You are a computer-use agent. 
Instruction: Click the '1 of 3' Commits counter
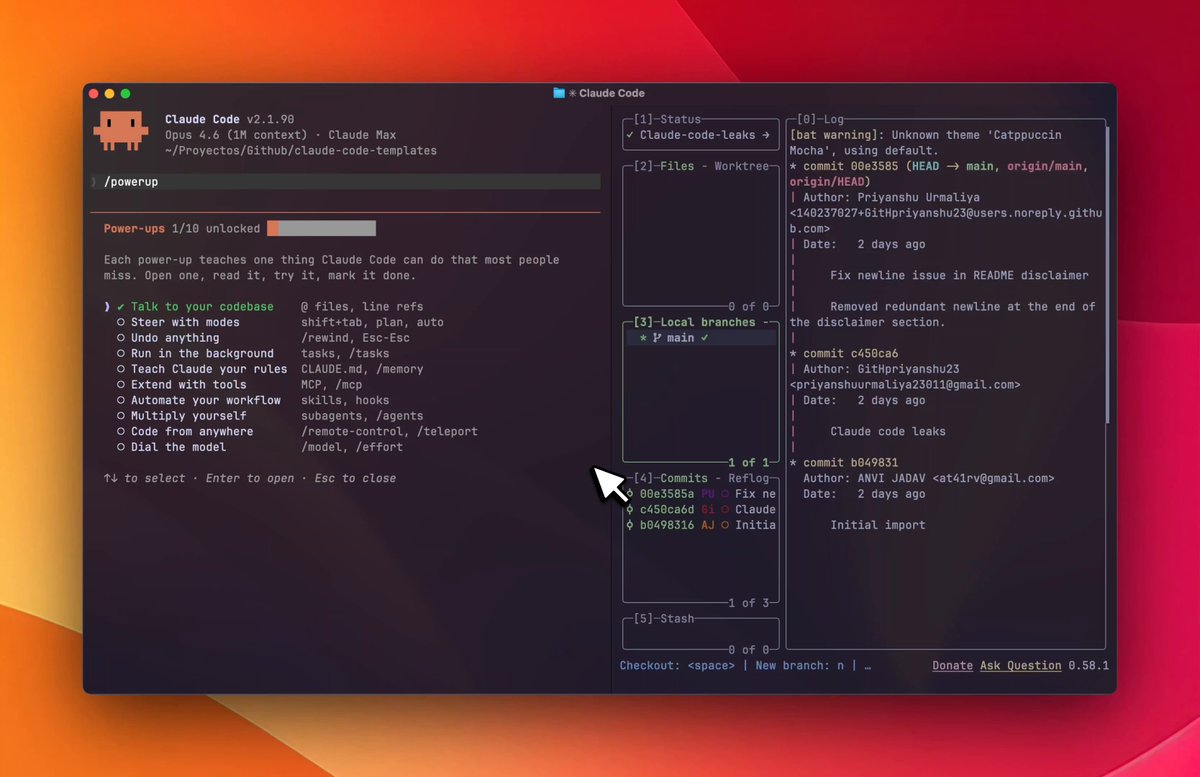pos(749,603)
